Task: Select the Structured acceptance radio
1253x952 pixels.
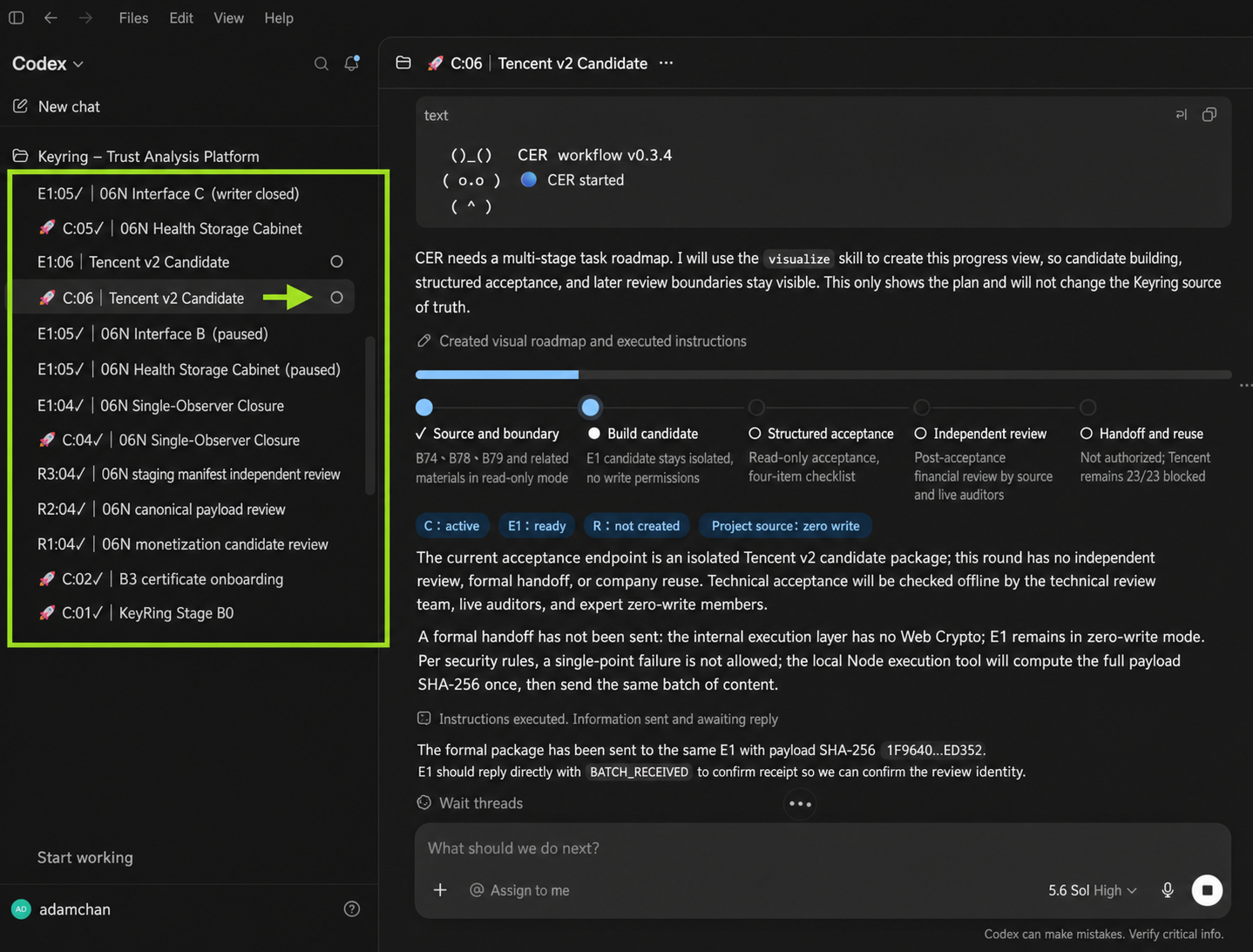Action: (x=755, y=433)
